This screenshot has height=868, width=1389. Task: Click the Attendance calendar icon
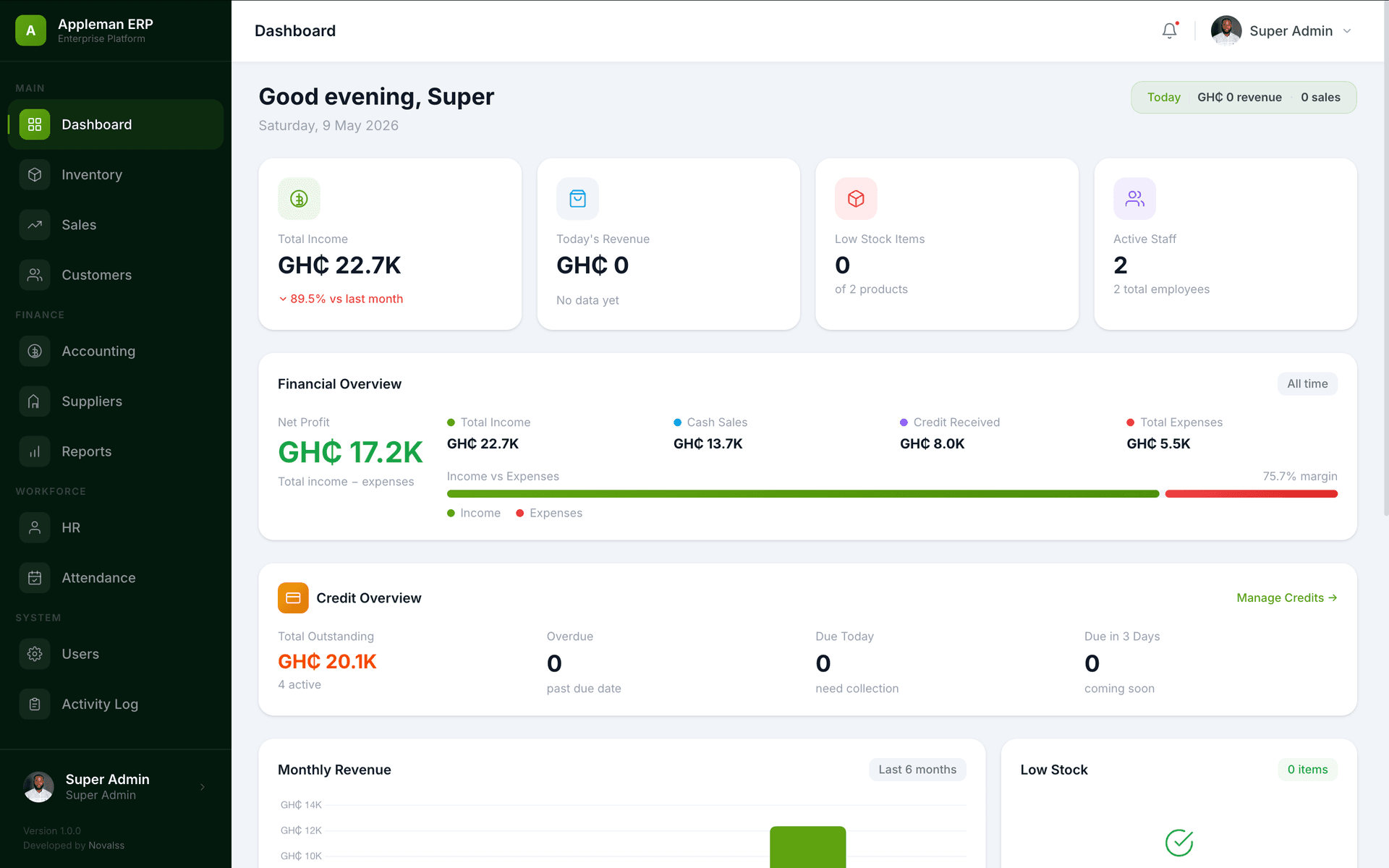point(35,578)
